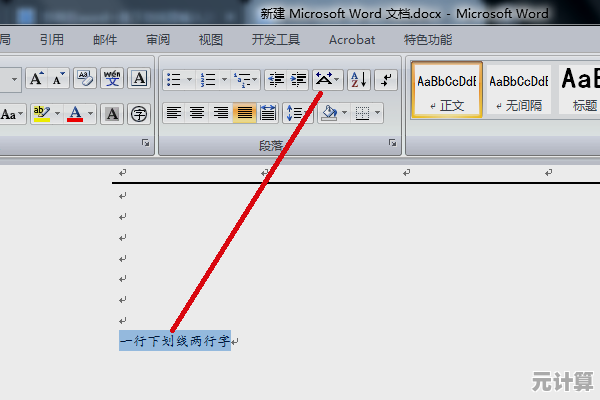Screen dimensions: 600x400
Task: Click the Grow Font button
Action: click(36, 79)
